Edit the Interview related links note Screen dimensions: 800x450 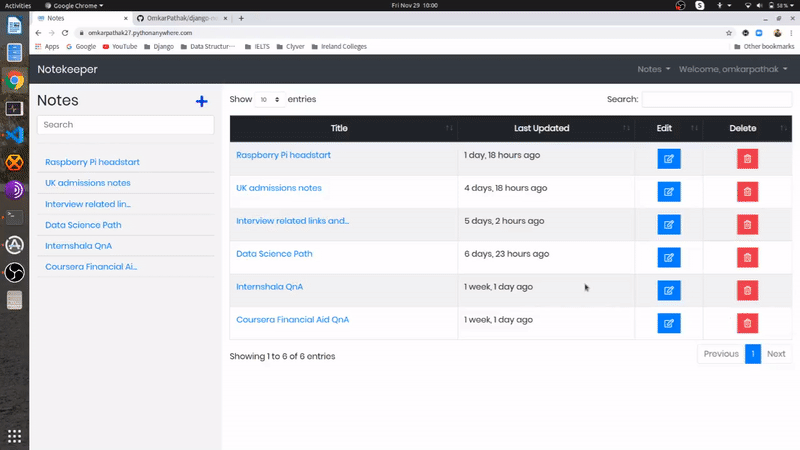pos(668,224)
